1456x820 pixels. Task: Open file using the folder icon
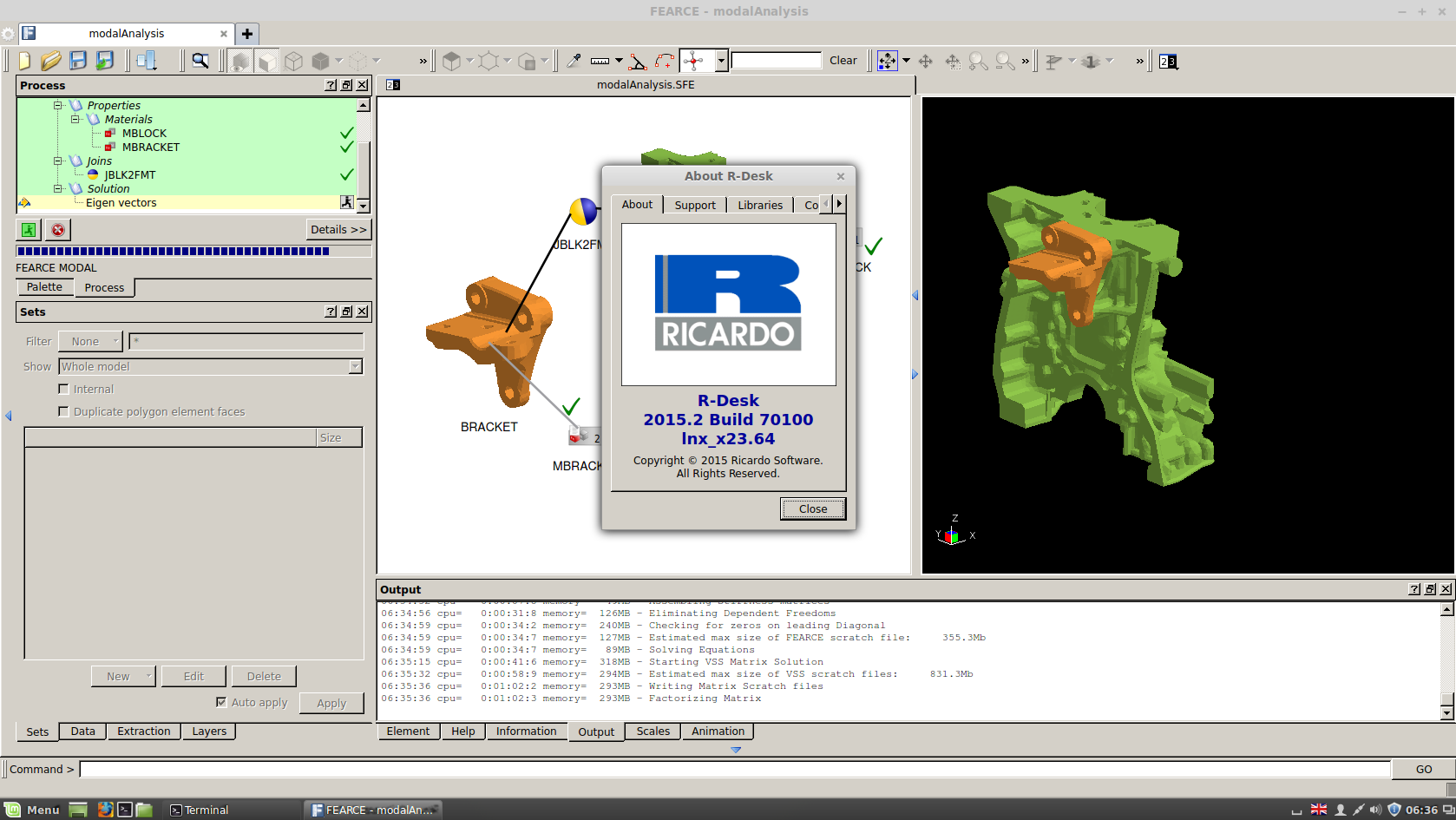click(51, 61)
